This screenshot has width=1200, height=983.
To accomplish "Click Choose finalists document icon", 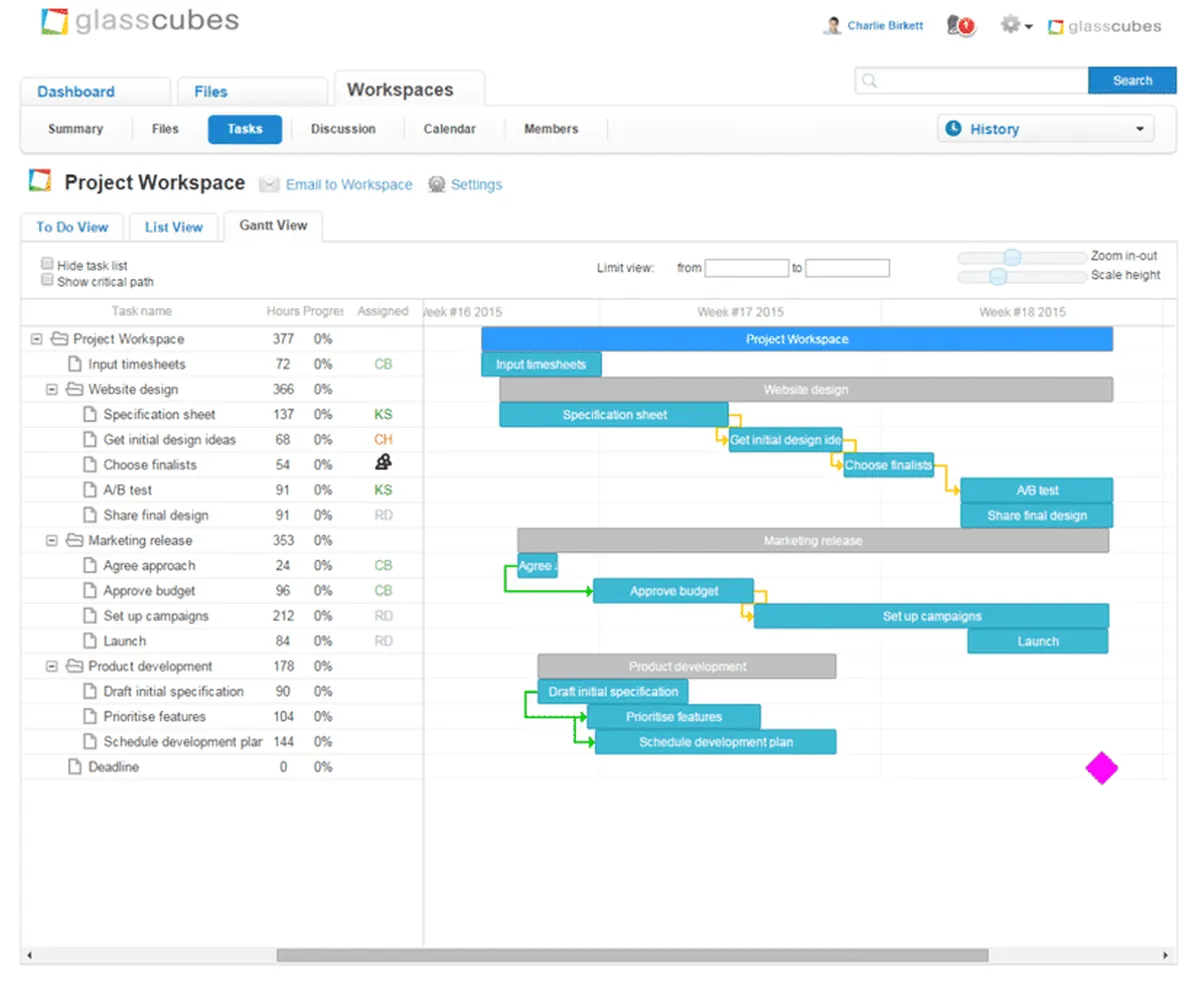I will (89, 465).
